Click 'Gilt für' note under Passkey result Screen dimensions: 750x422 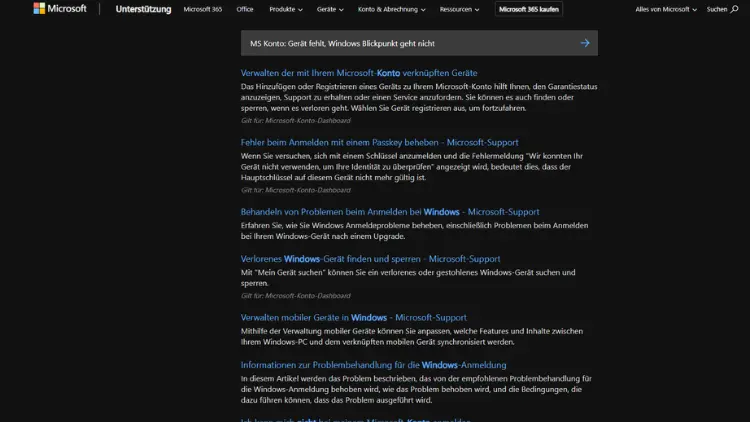click(296, 190)
